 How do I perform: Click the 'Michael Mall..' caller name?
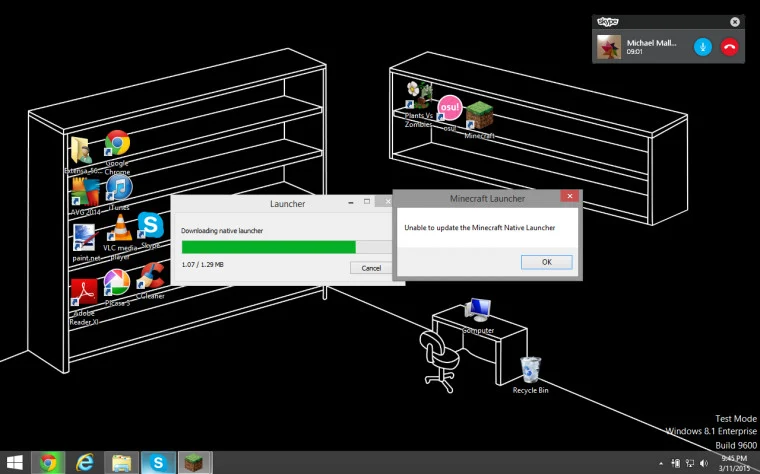point(651,43)
